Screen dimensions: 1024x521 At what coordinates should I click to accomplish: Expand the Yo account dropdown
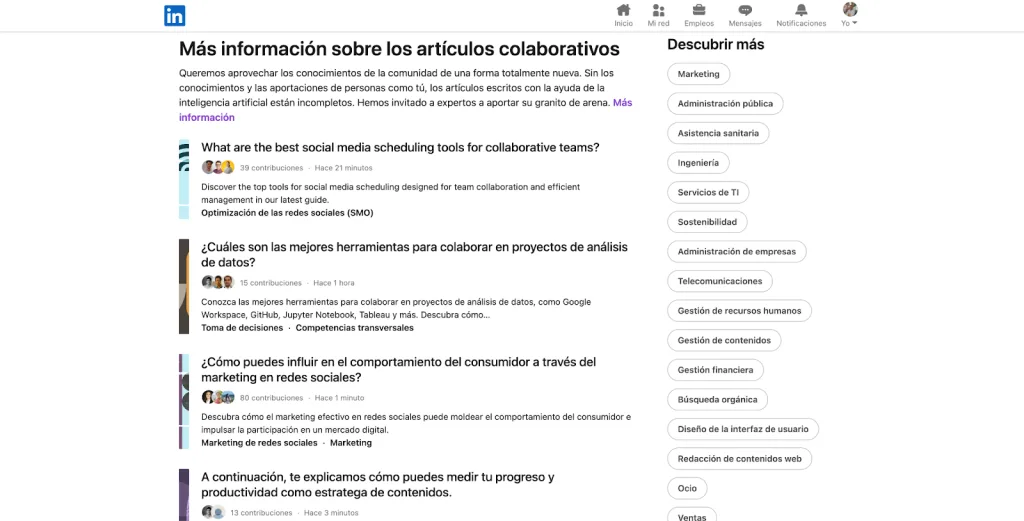coord(849,24)
